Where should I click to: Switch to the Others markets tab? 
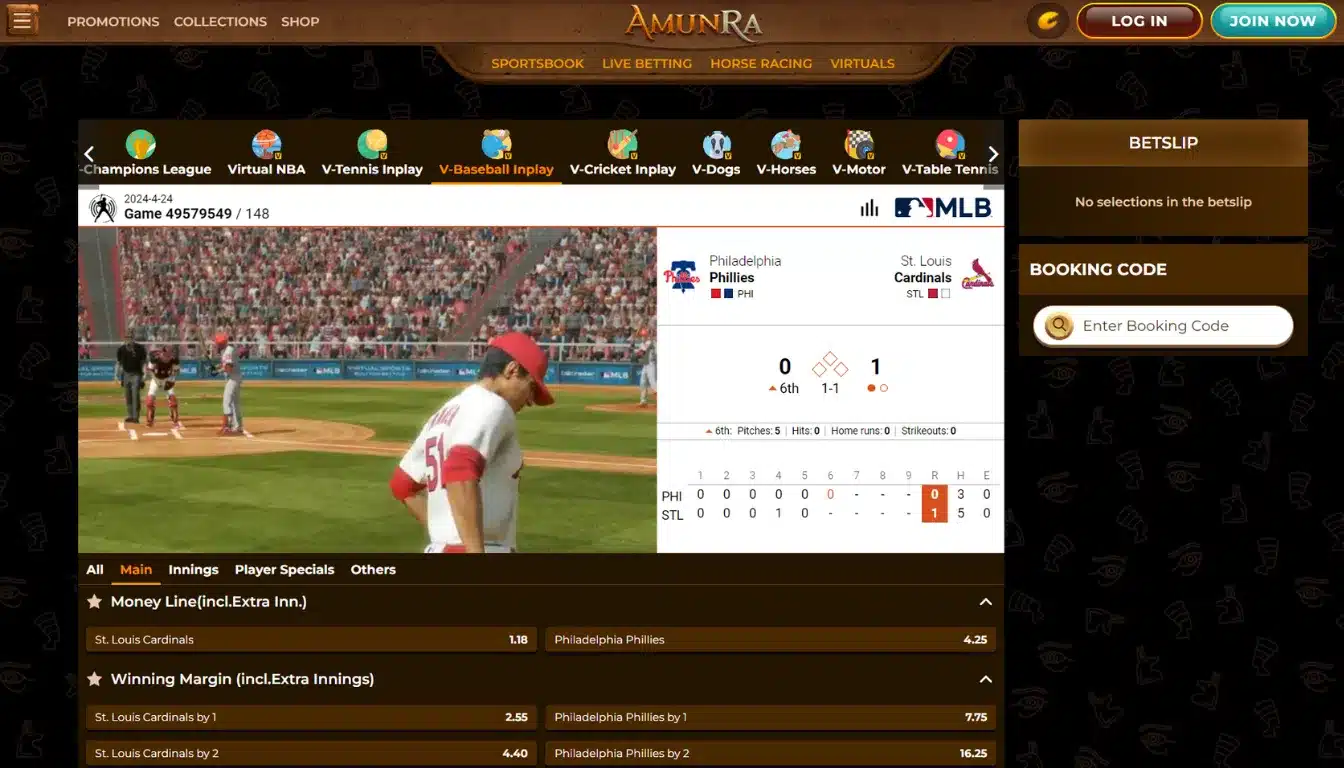373,569
